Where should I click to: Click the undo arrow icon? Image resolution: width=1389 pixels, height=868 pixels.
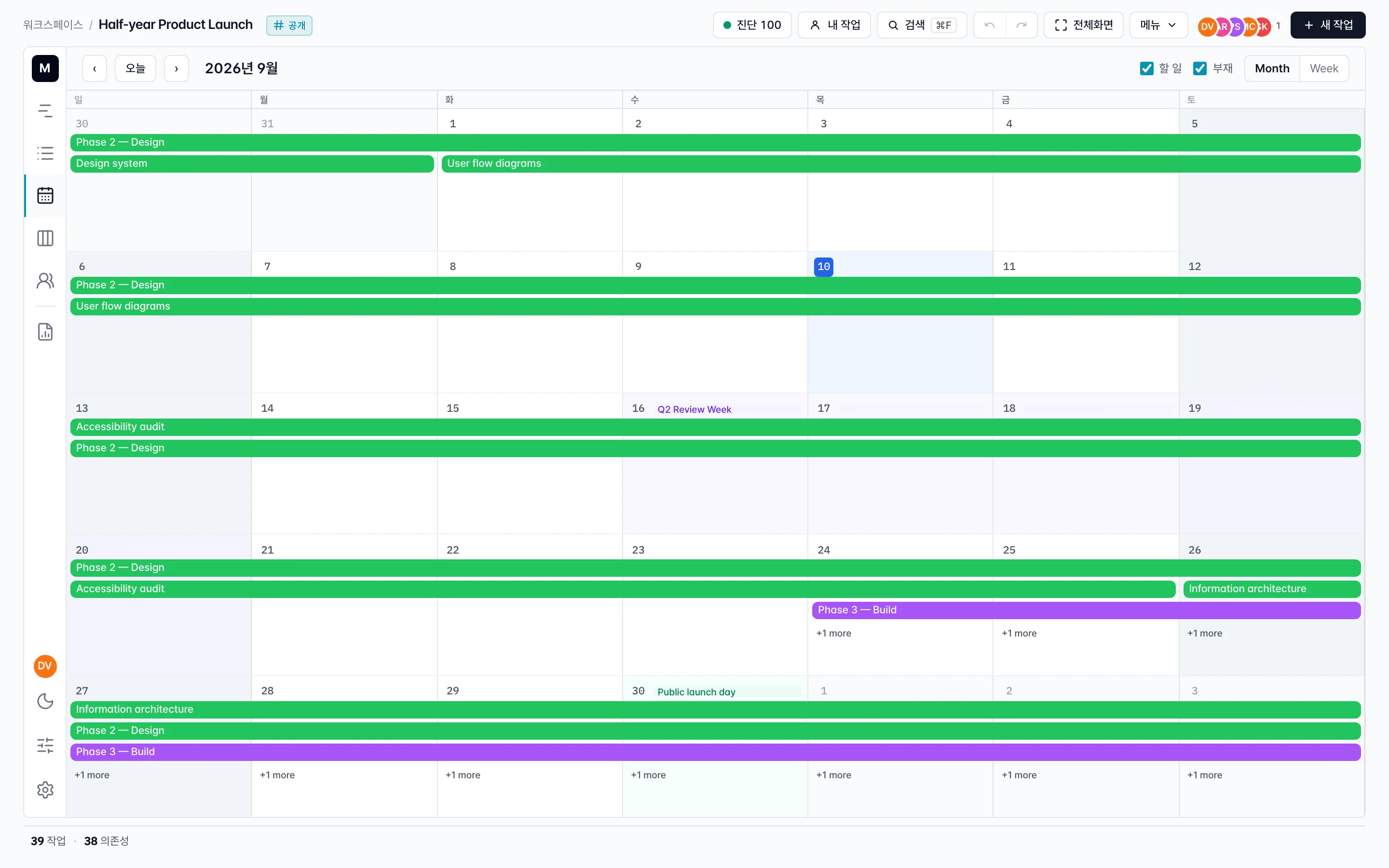[990, 25]
